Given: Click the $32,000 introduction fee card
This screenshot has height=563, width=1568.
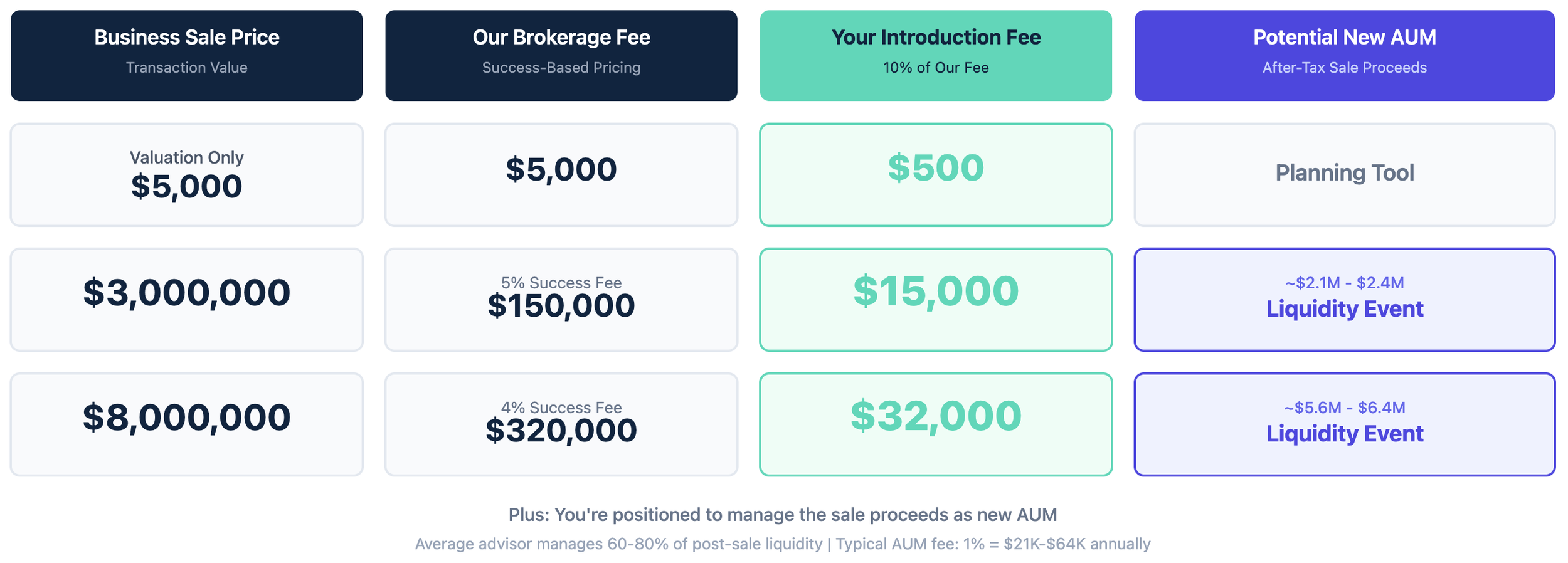Looking at the screenshot, I should tap(936, 424).
